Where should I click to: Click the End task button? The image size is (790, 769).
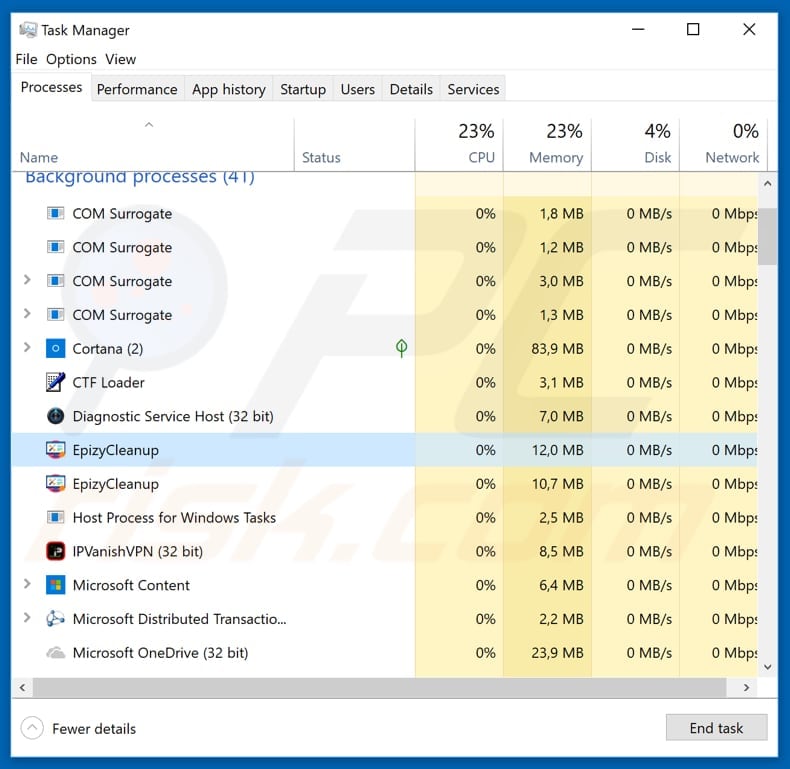click(716, 728)
